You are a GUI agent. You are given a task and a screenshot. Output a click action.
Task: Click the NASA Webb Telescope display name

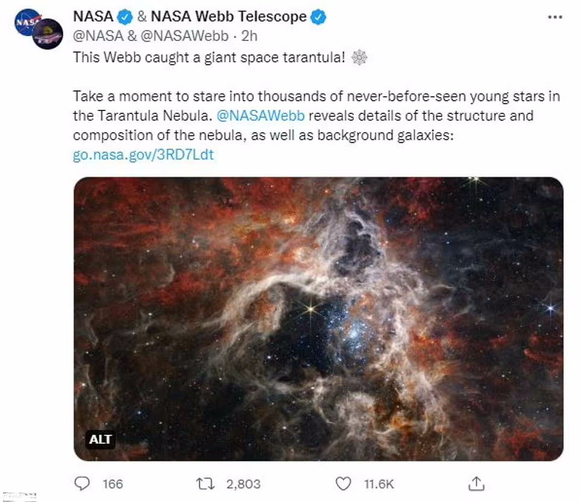tap(229, 17)
